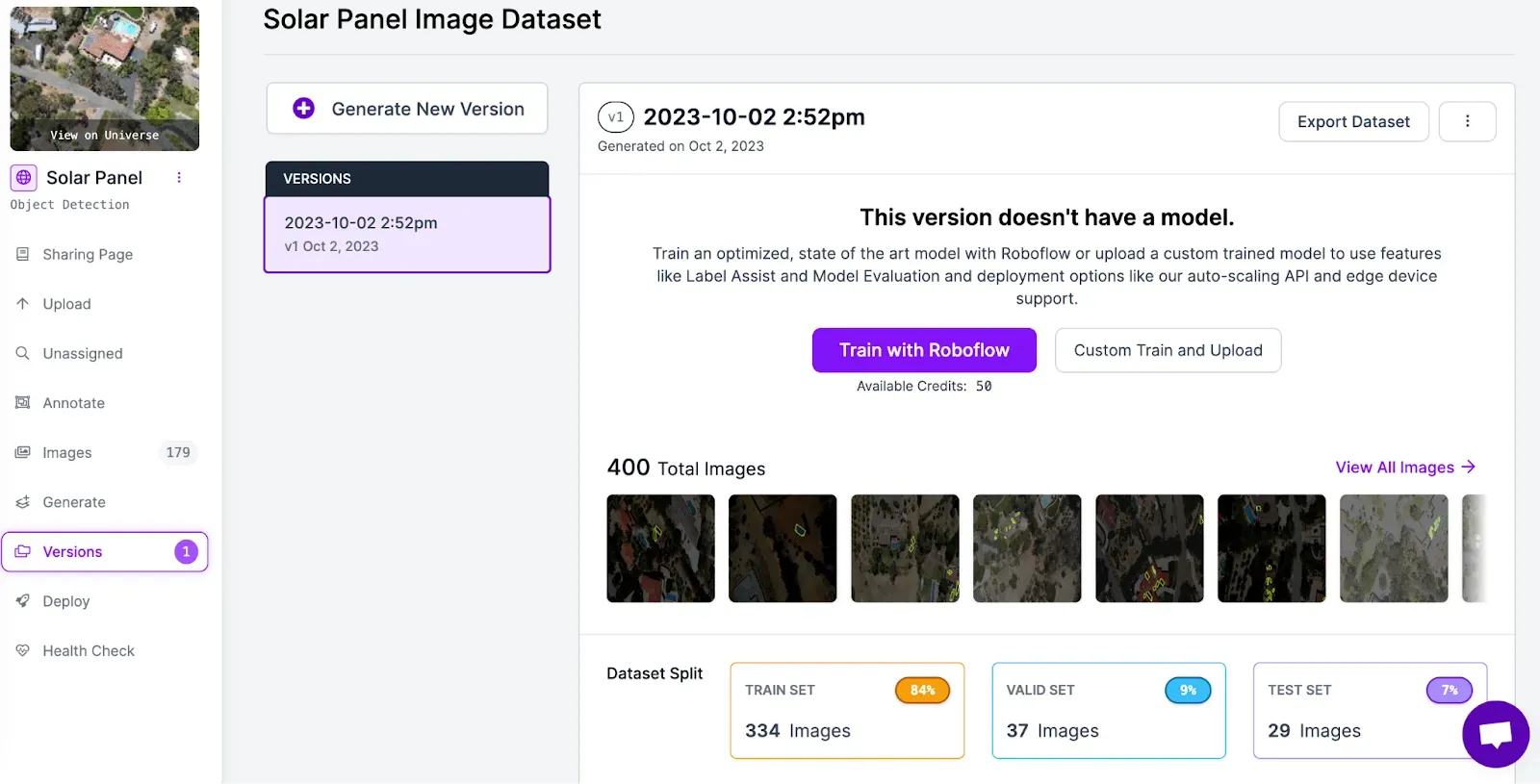This screenshot has height=784, width=1540.
Task: Click the Train with Roboflow button
Action: pyautogui.click(x=924, y=350)
